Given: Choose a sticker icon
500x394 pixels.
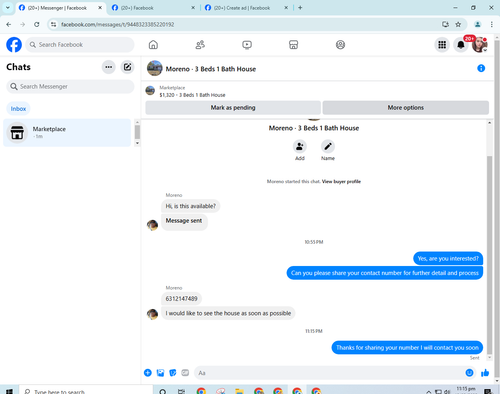Looking at the screenshot, I should click(x=173, y=373).
